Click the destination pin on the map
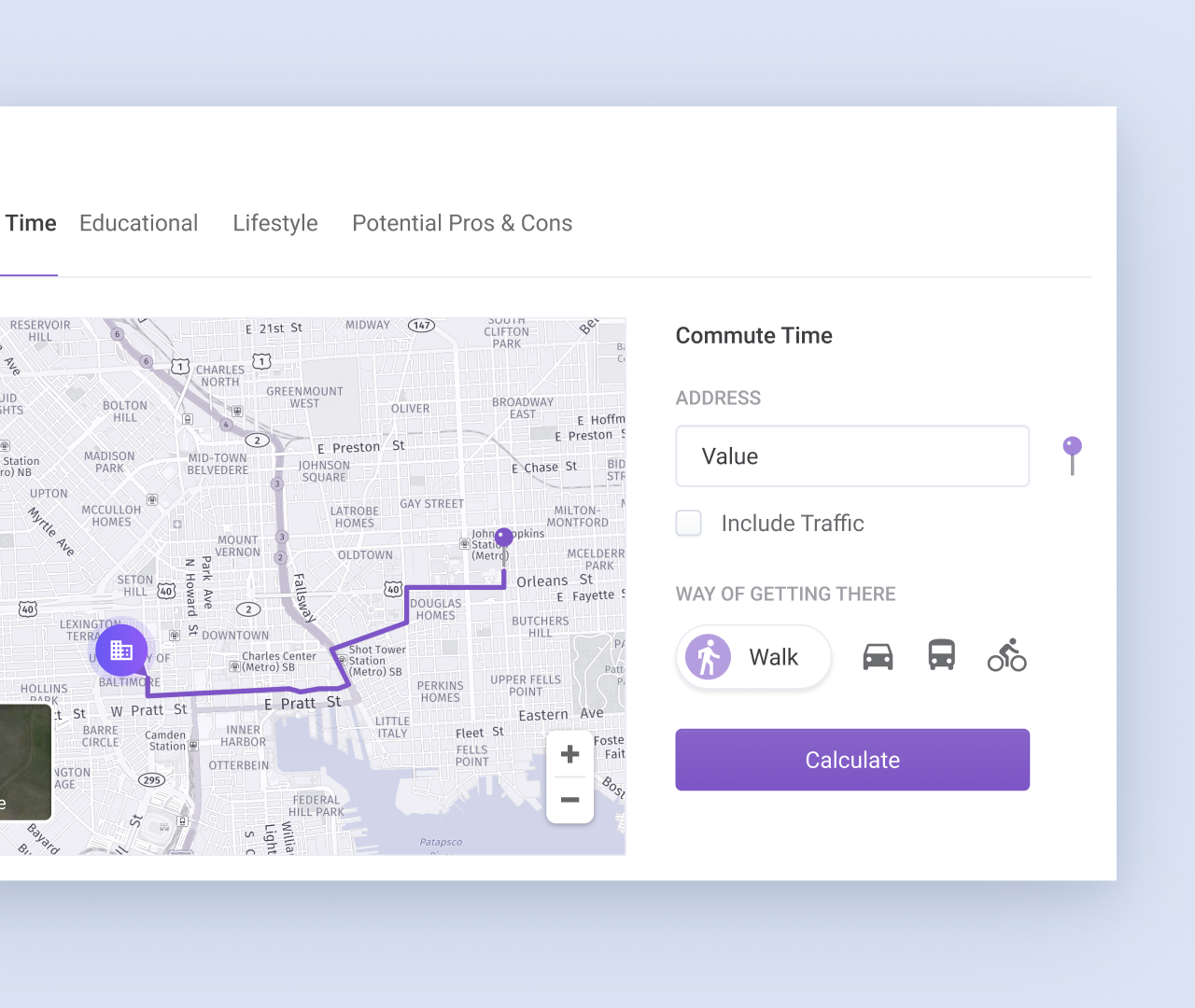This screenshot has width=1195, height=1008. (504, 538)
